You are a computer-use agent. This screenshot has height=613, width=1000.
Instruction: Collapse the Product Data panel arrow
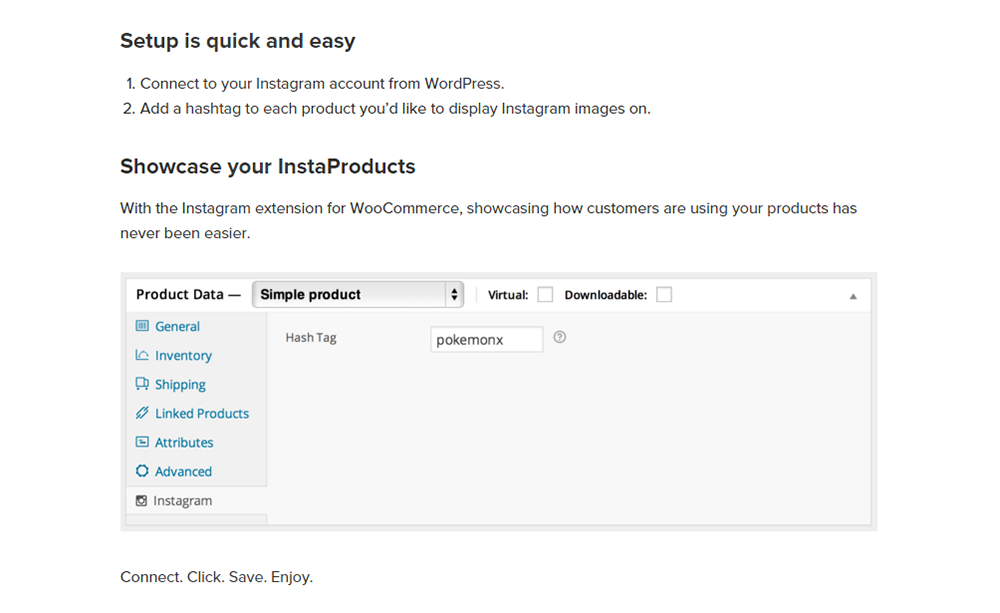(x=853, y=296)
